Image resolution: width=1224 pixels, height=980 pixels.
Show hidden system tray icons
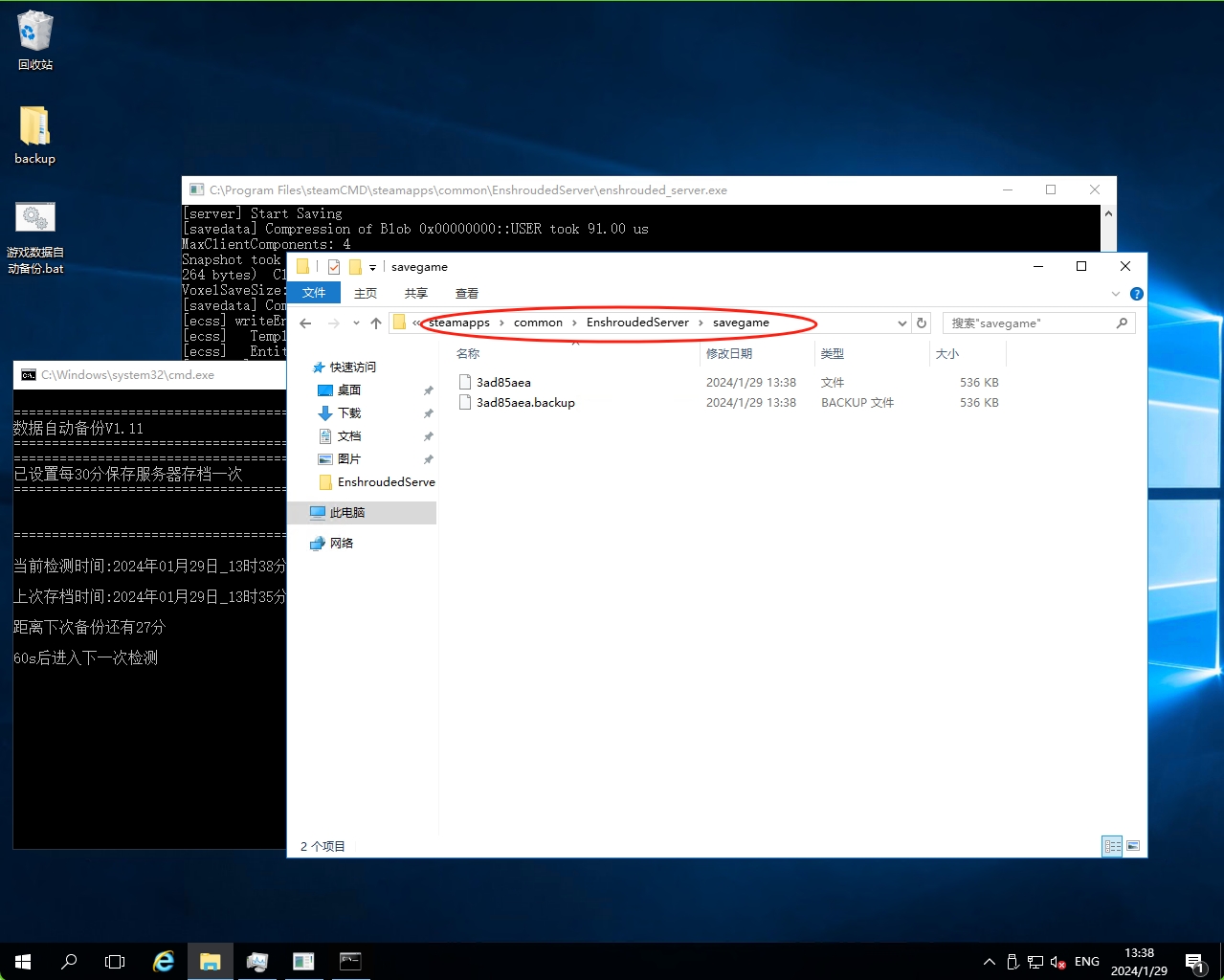990,962
